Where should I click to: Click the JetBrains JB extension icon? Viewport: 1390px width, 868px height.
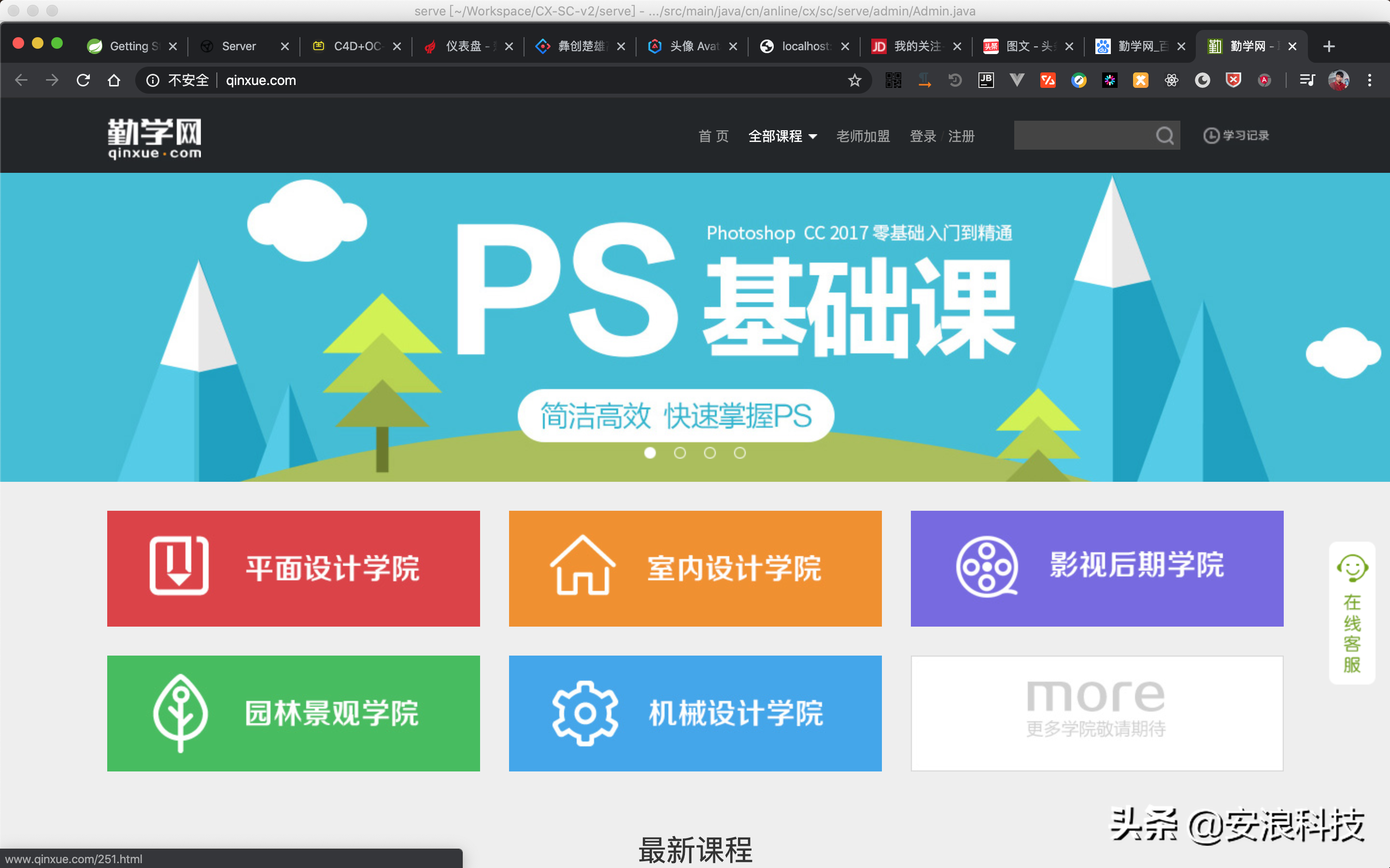tap(986, 80)
